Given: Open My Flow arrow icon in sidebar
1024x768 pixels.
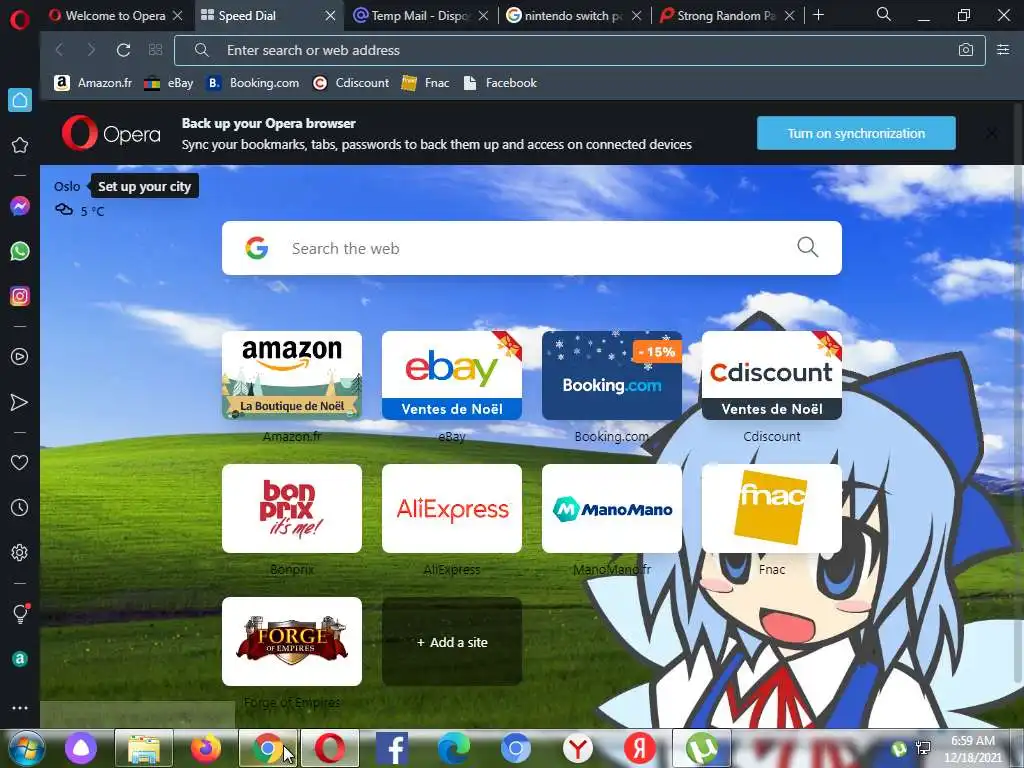Looking at the screenshot, I should (20, 402).
